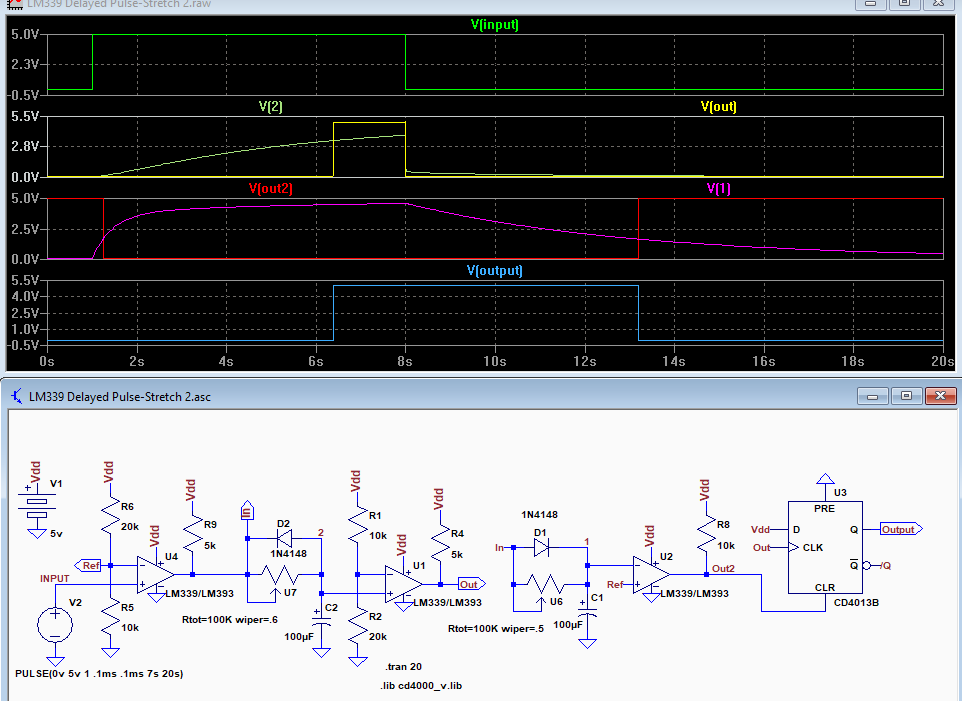Screen dimensions: 962x701
Task: Click the Out port flag after U1
Action: click(472, 584)
